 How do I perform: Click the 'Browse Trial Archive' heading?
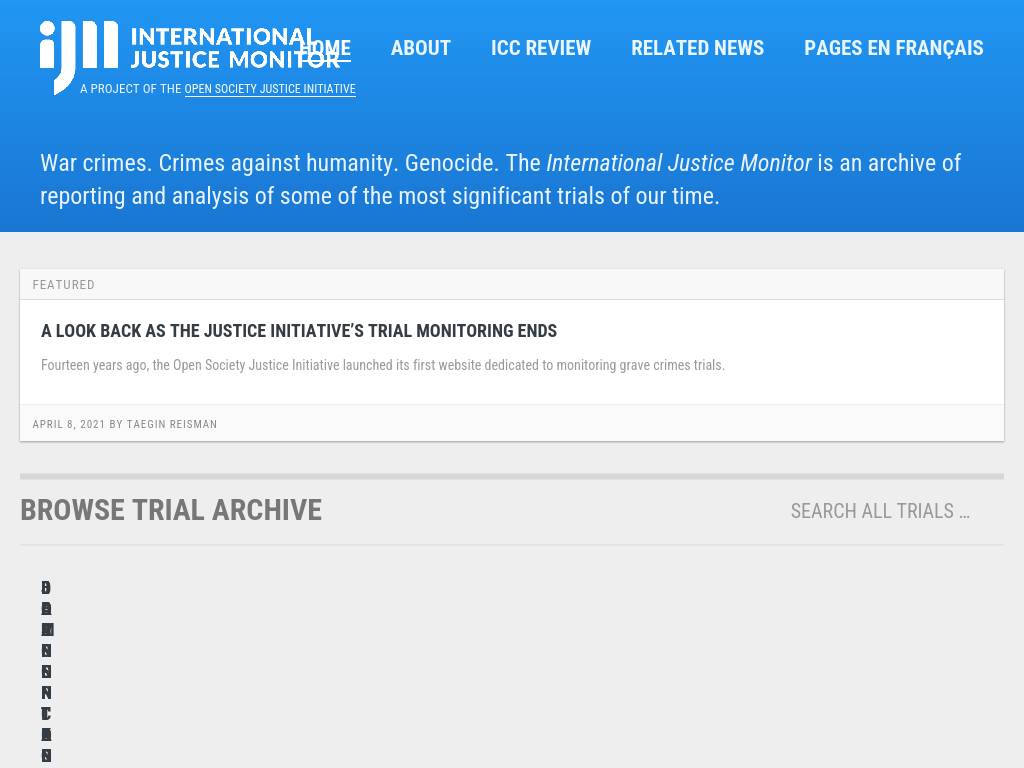coord(171,510)
